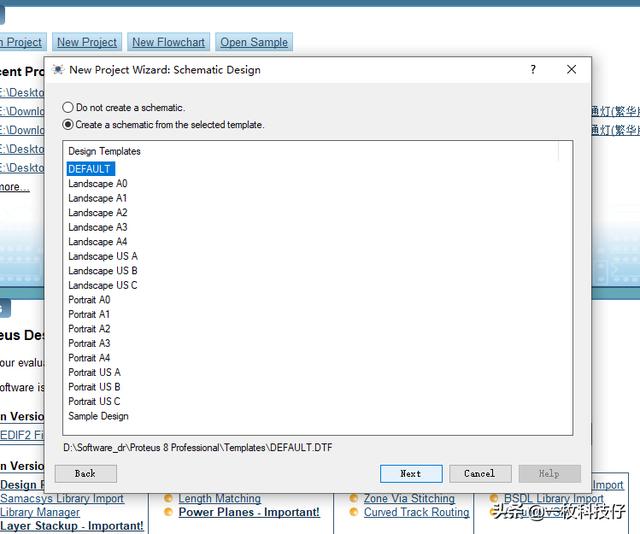Click the orange bullet beside BSDL Library Import
640x534 pixels.
pos(494,498)
